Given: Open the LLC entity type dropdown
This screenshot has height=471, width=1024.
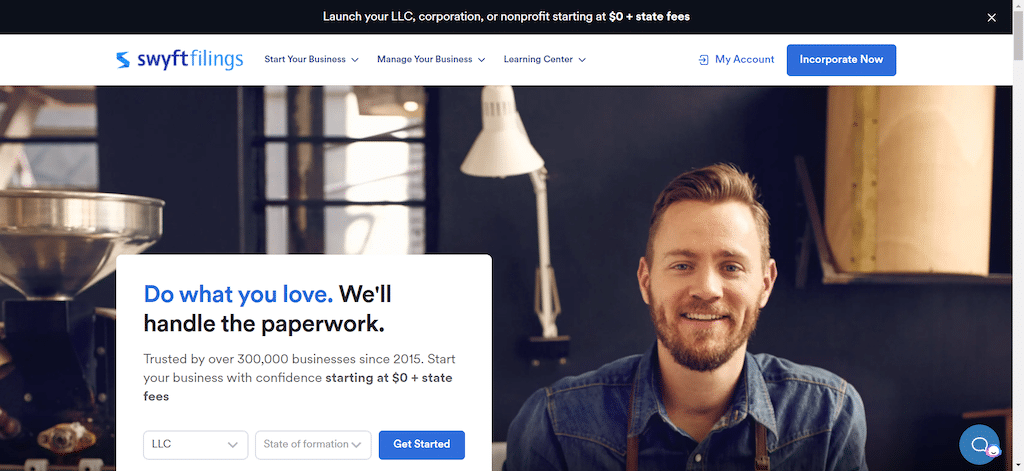Looking at the screenshot, I should point(195,445).
